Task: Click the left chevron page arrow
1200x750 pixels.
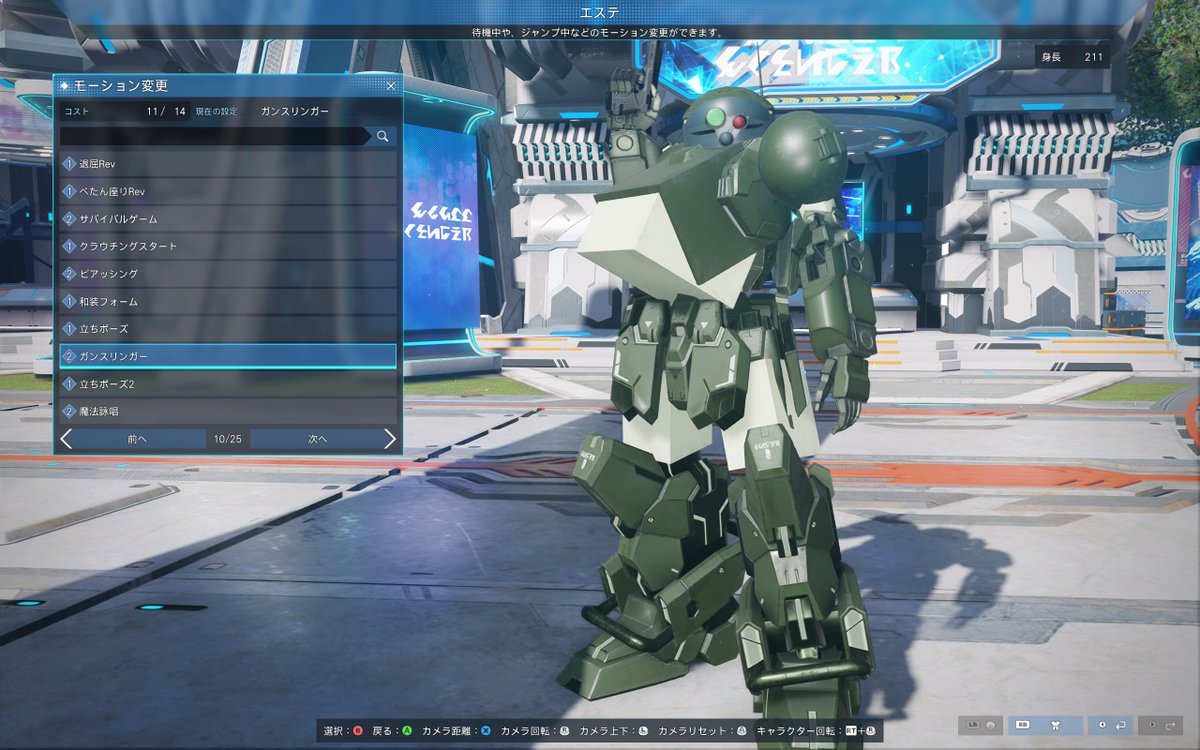Action: 66,439
